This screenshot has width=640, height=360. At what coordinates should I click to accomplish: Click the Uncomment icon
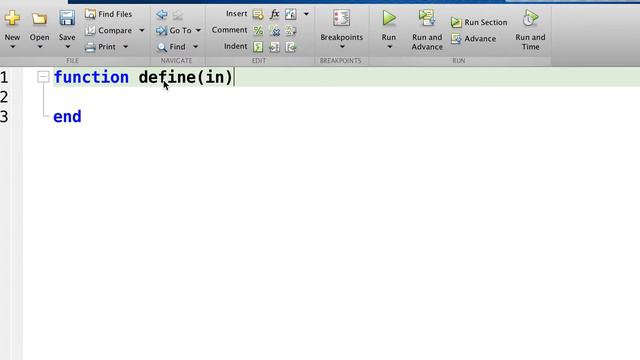(275, 31)
